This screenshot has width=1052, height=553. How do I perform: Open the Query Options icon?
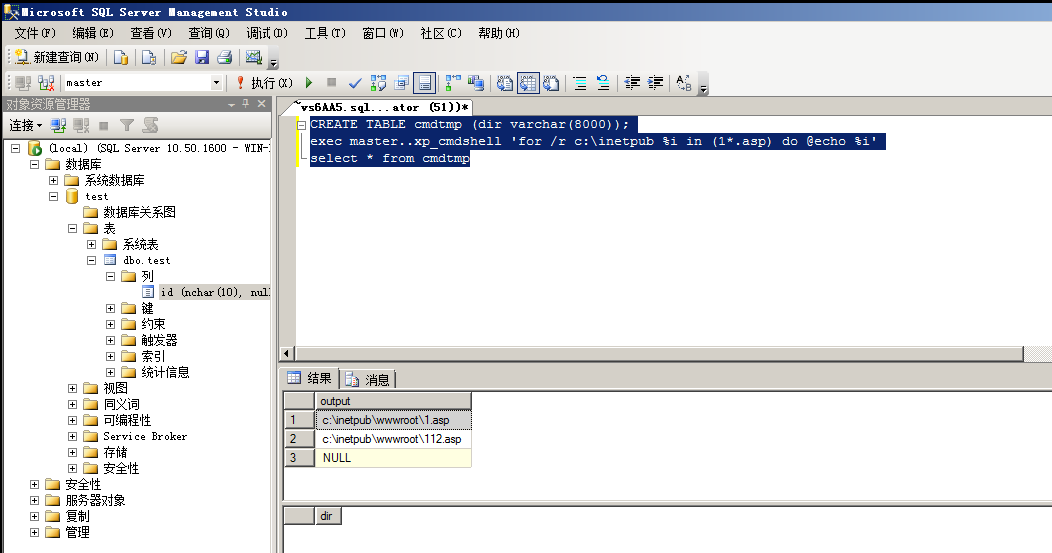coord(401,83)
